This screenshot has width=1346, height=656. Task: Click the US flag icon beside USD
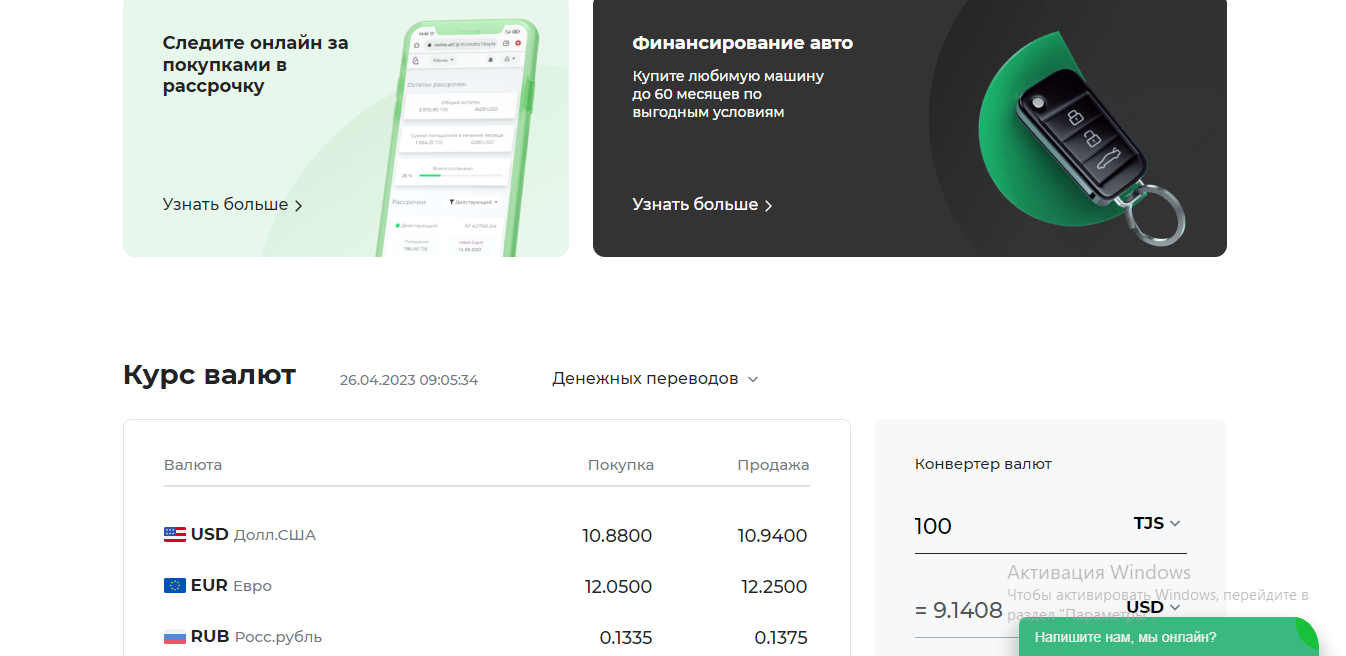point(174,535)
